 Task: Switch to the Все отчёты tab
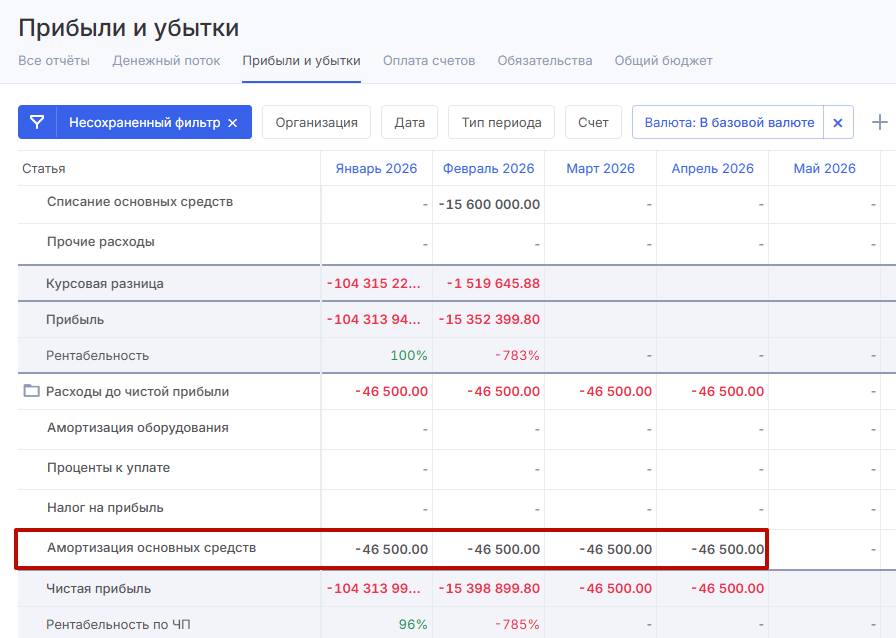point(54,61)
